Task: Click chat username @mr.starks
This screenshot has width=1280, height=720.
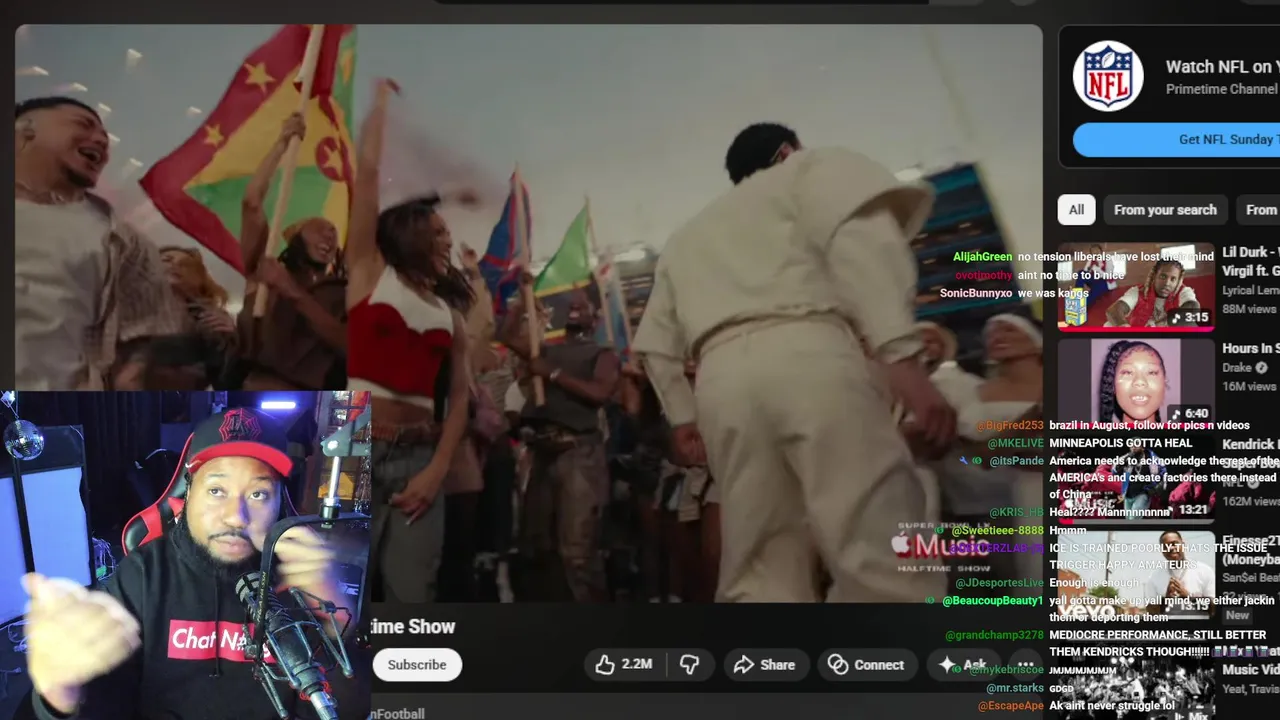Action: point(1014,688)
